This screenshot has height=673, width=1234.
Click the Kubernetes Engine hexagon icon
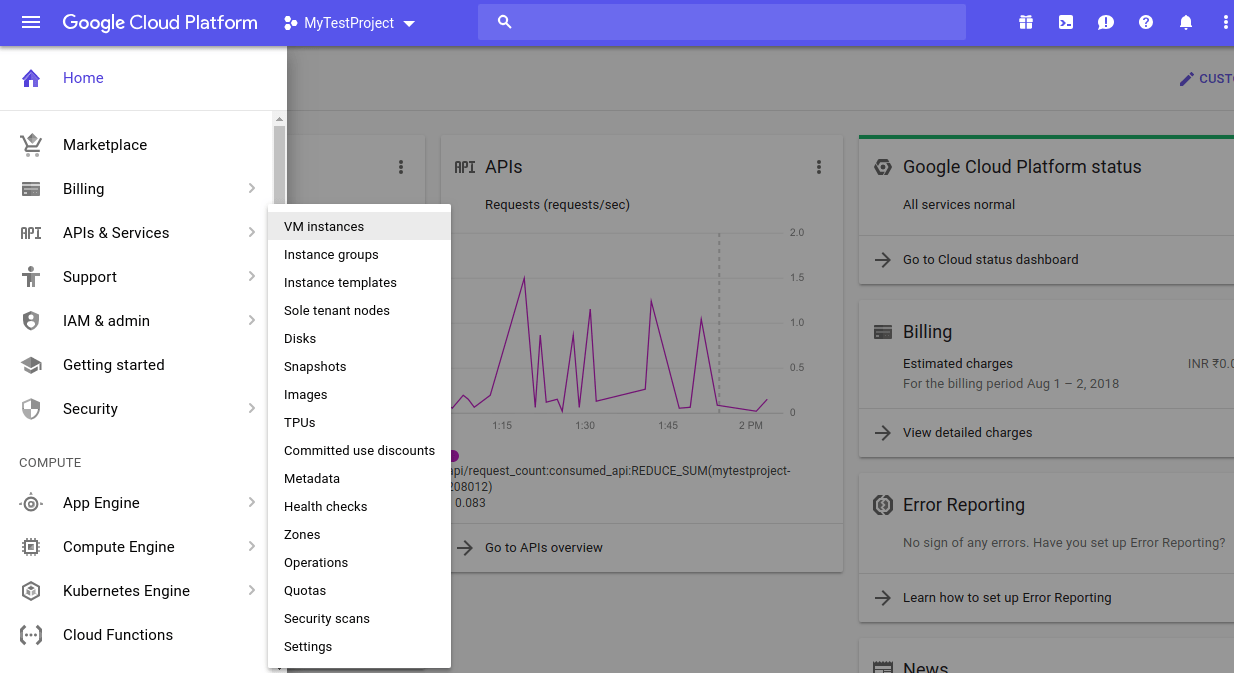(31, 591)
